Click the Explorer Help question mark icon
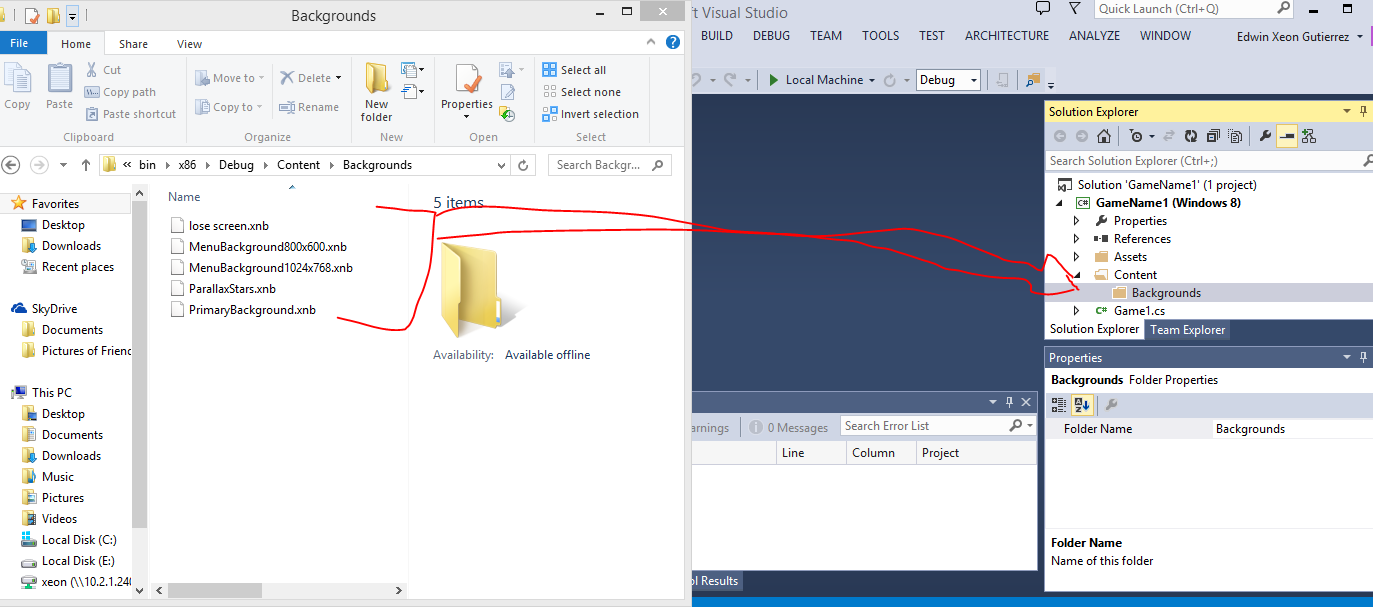The image size is (1373, 607). coord(674,43)
